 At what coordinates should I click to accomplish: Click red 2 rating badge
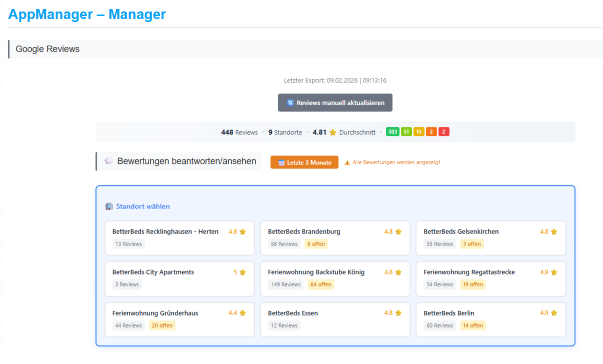(x=444, y=132)
